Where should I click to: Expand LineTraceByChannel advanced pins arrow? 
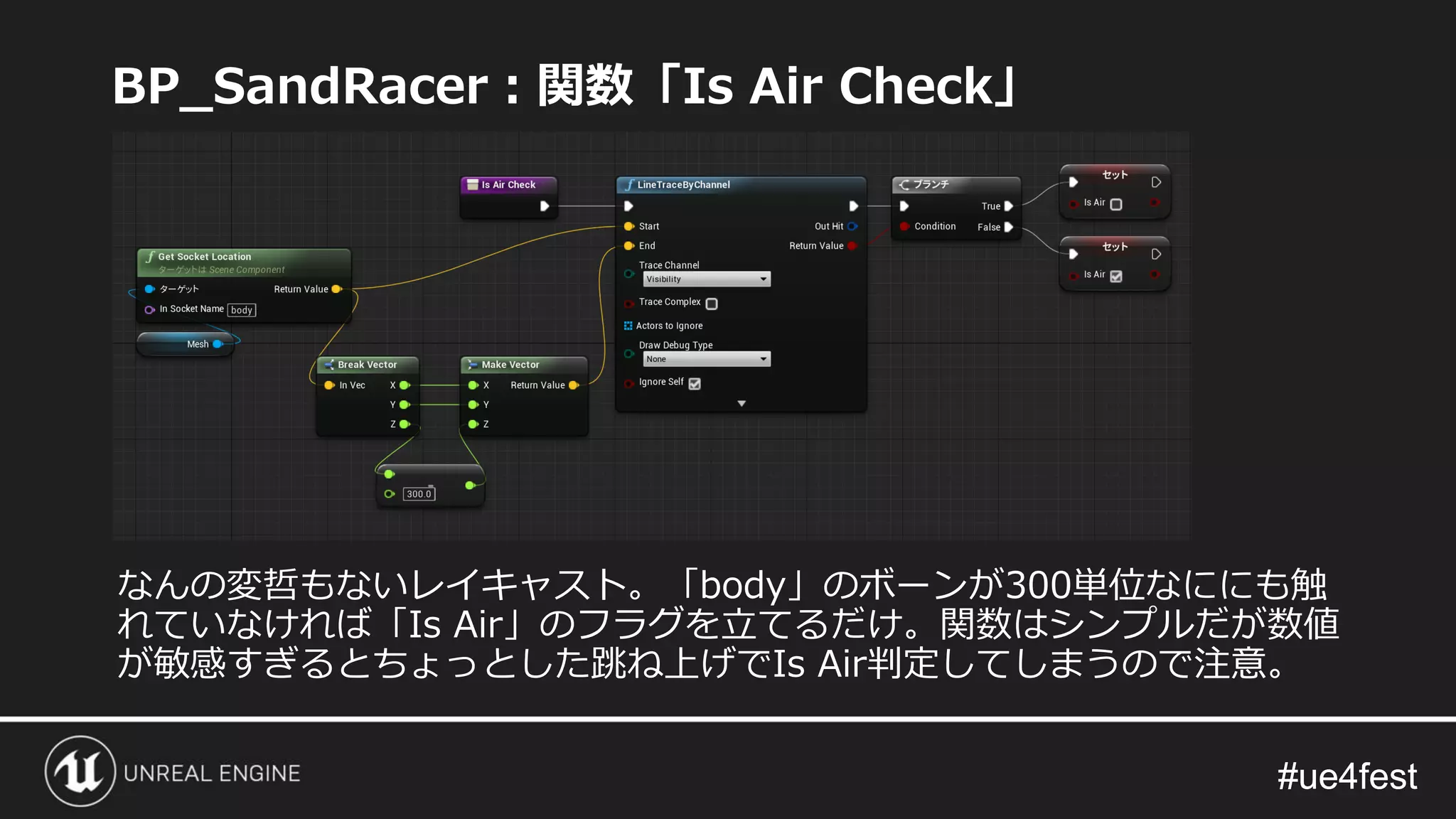(x=742, y=404)
